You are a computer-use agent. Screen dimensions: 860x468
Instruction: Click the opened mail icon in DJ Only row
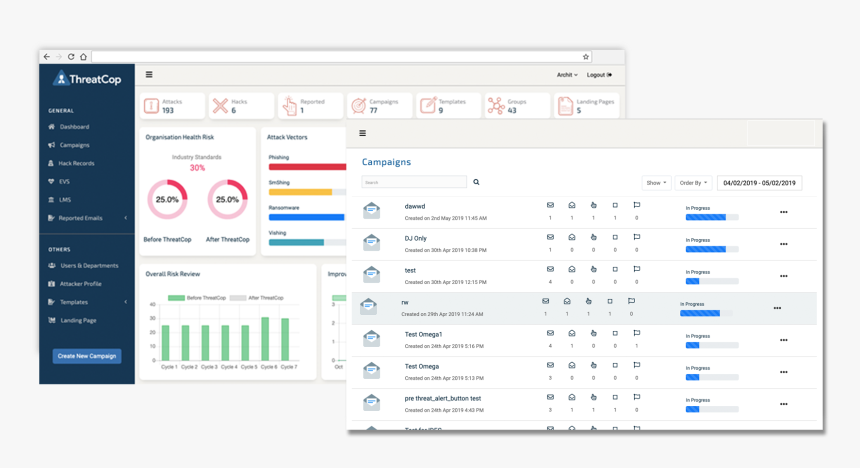(572, 237)
